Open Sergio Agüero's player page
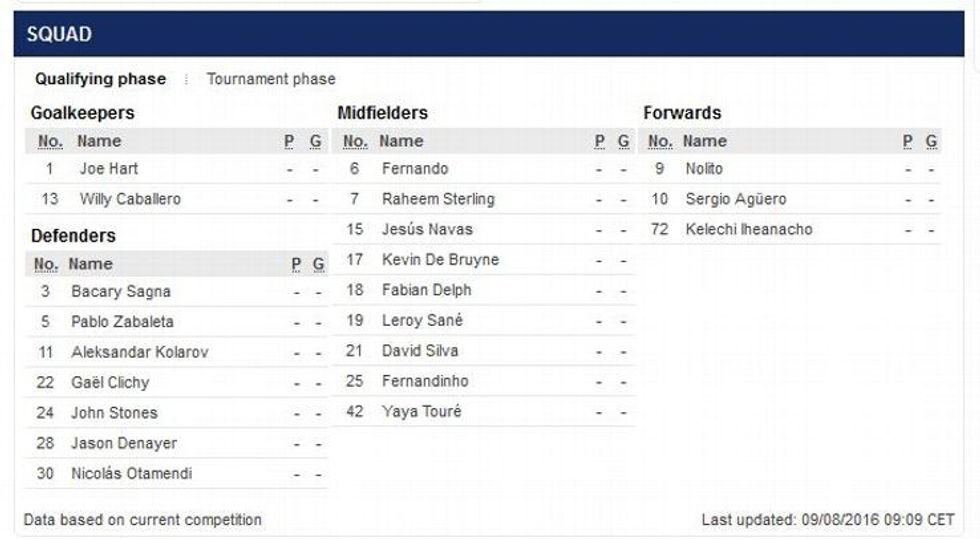The width and height of the screenshot is (980, 539). (736, 199)
